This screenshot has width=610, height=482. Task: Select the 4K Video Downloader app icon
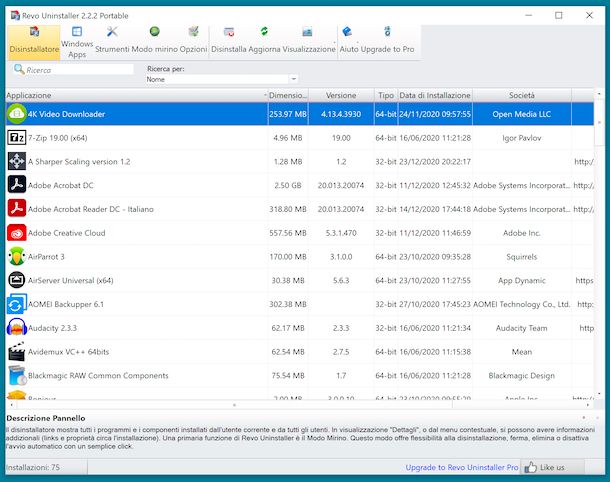[x=16, y=114]
